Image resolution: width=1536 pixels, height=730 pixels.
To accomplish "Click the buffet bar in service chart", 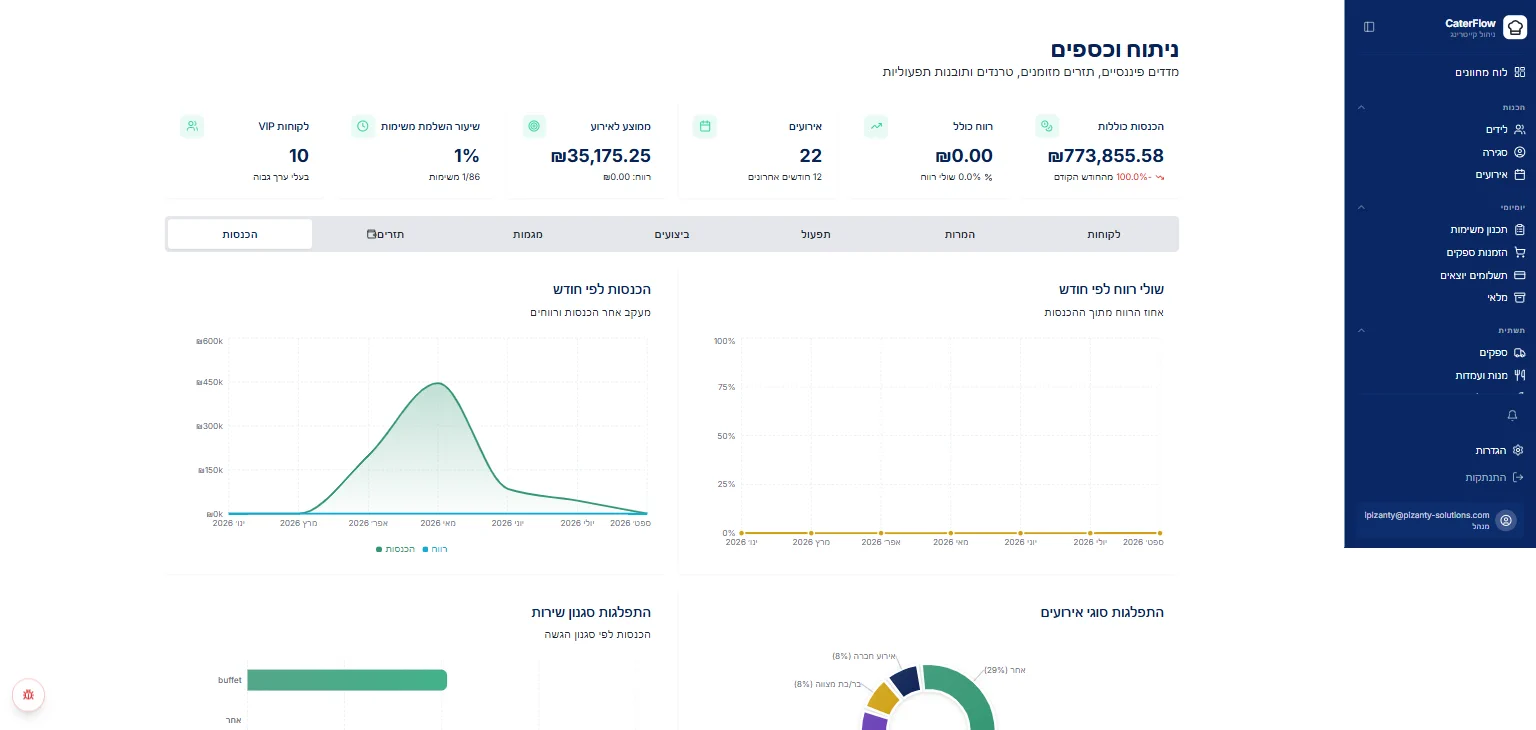I will (347, 680).
